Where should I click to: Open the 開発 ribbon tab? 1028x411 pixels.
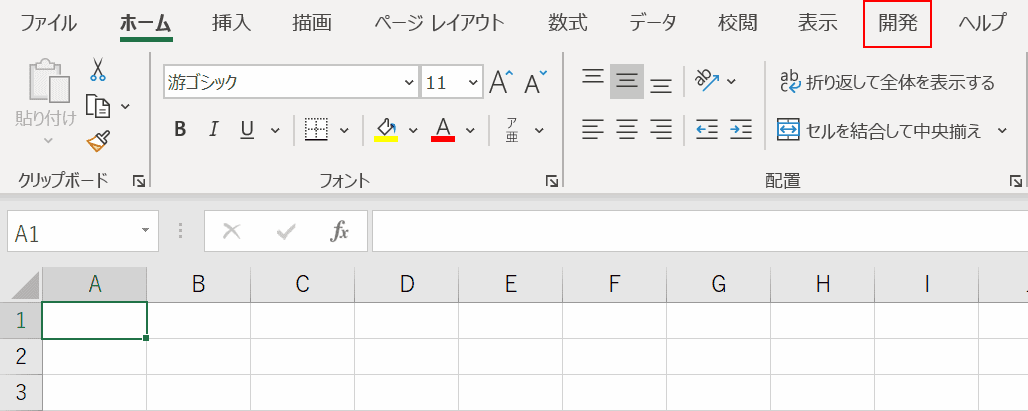click(897, 23)
